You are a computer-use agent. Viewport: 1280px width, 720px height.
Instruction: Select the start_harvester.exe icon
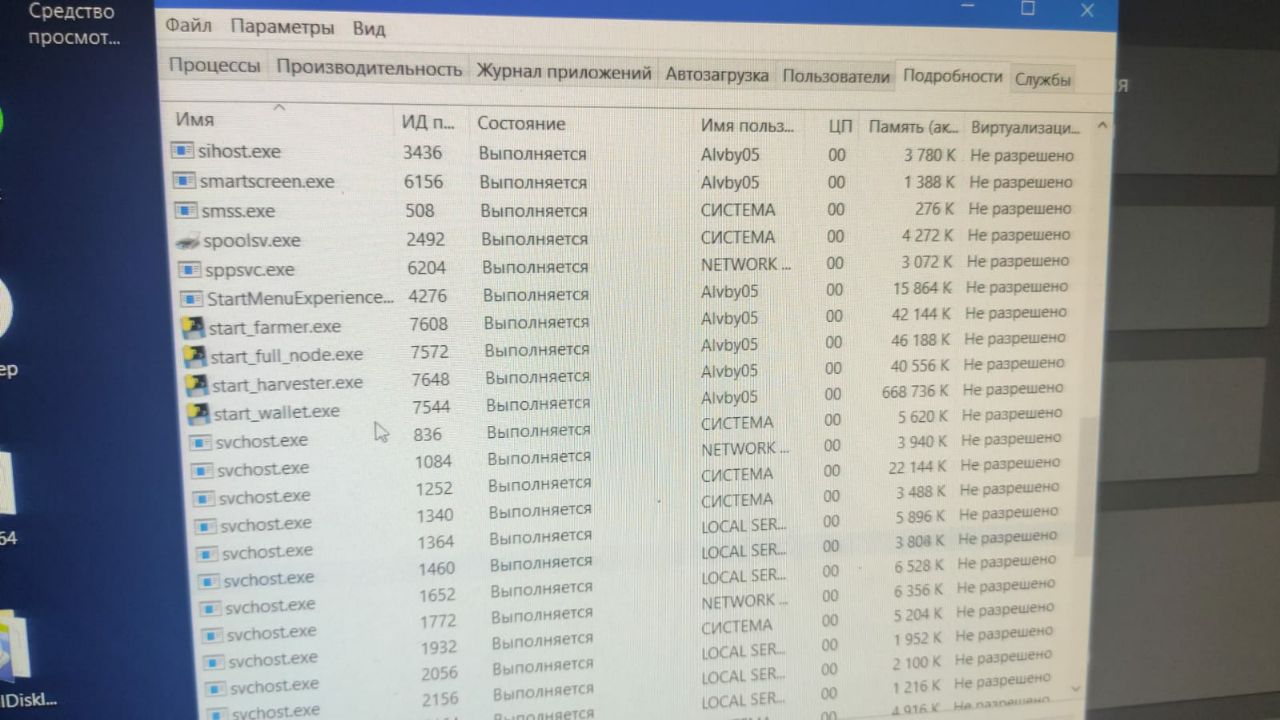click(198, 383)
